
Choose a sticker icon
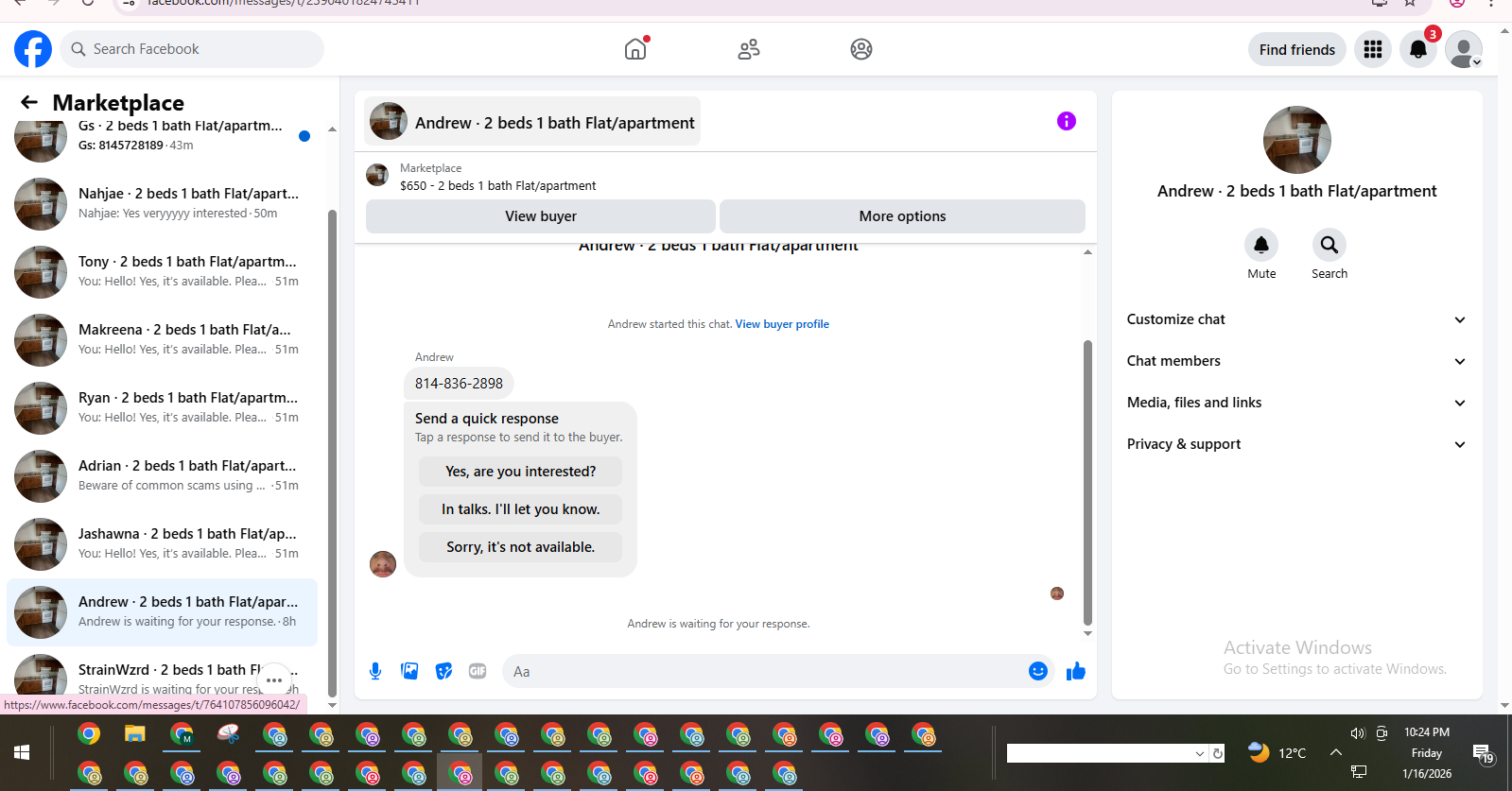tap(443, 671)
